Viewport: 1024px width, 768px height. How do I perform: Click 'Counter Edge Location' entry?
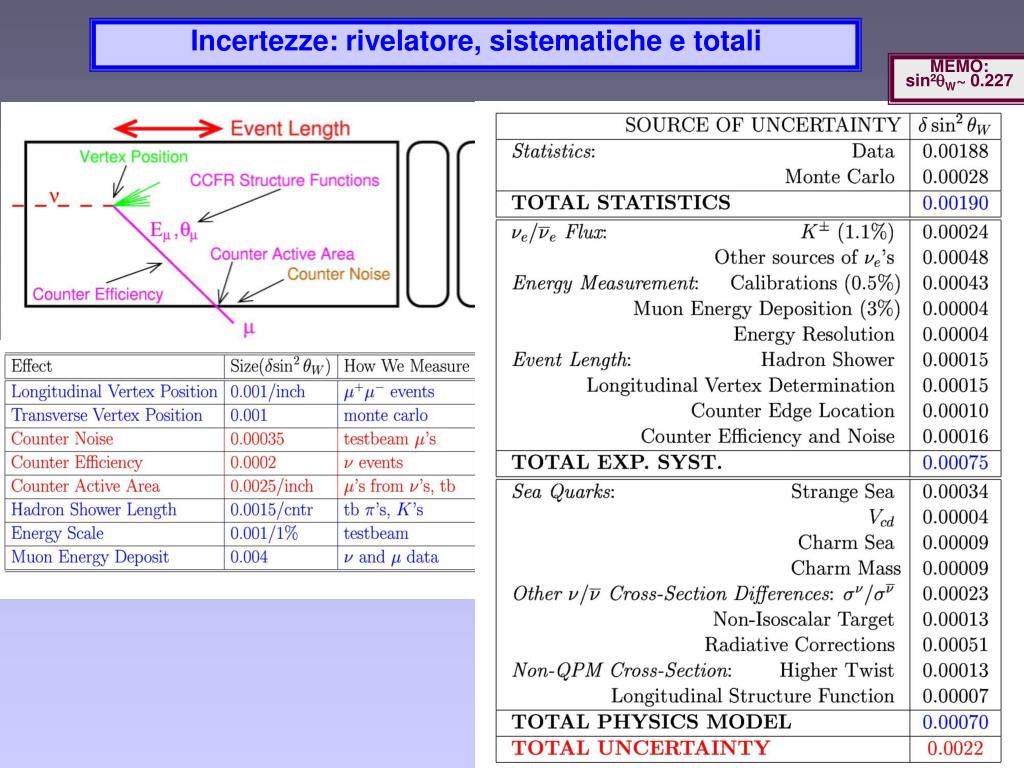[793, 411]
